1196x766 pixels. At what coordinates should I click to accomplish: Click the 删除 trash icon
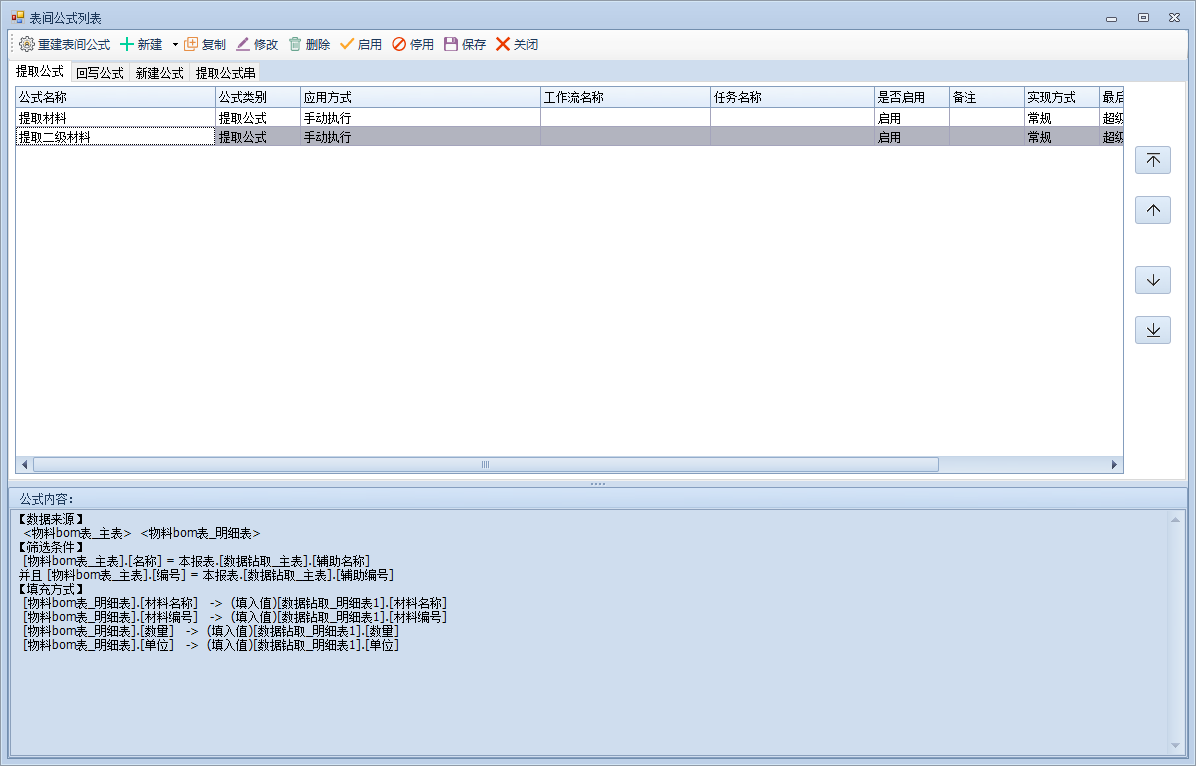coord(295,45)
